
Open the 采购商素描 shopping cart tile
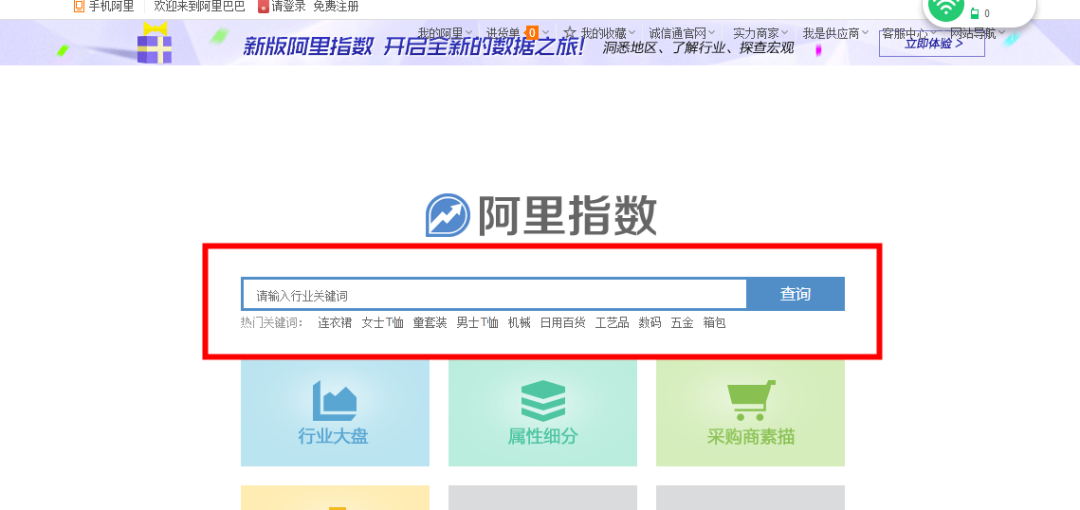tap(750, 412)
